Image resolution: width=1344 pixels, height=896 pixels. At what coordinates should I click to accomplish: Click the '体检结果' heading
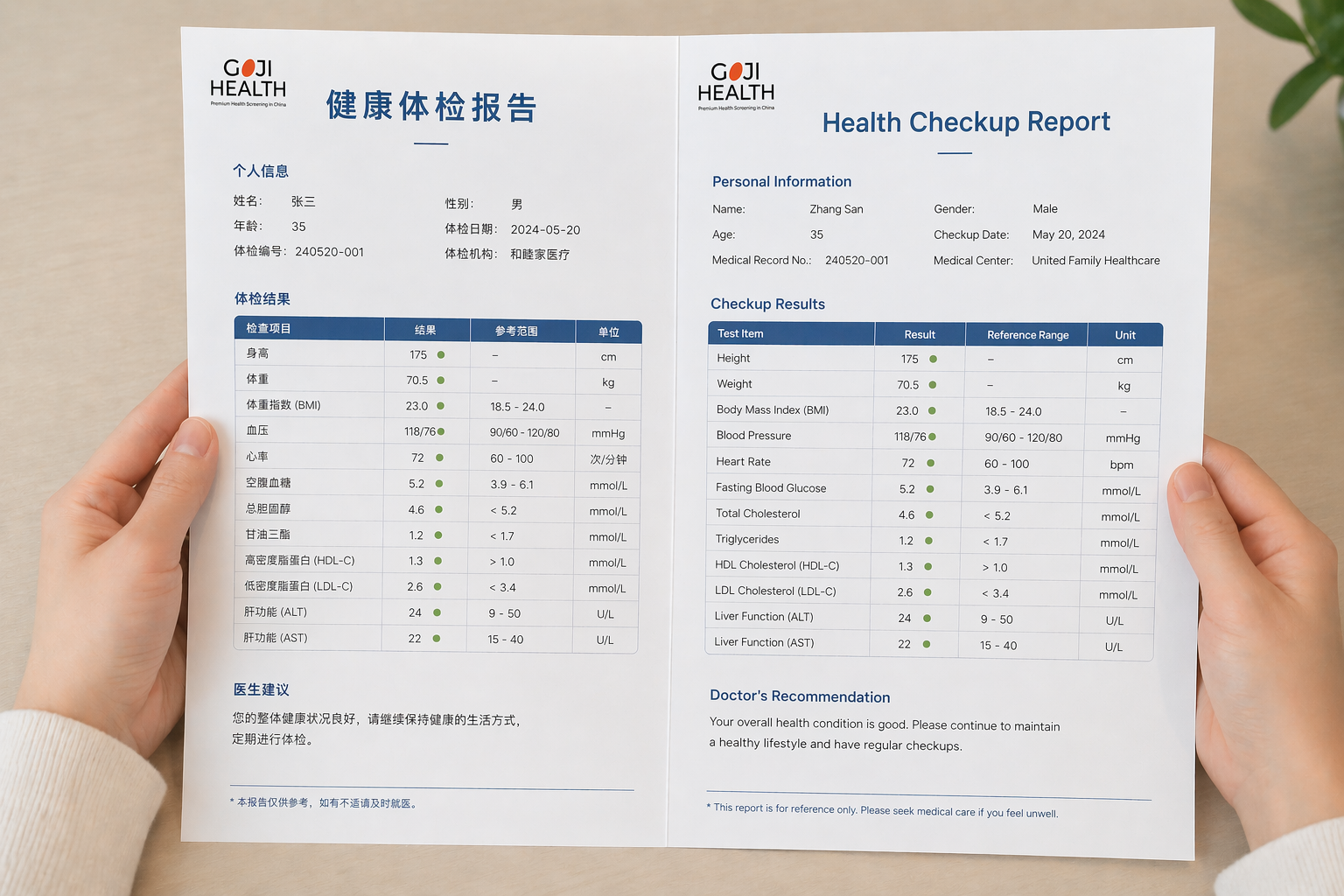(x=262, y=298)
